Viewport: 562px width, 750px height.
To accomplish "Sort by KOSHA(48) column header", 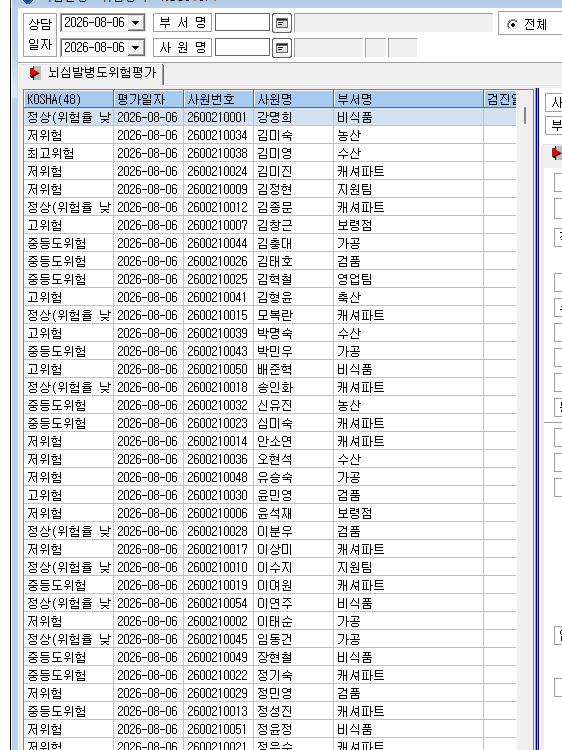I will pyautogui.click(x=69, y=99).
